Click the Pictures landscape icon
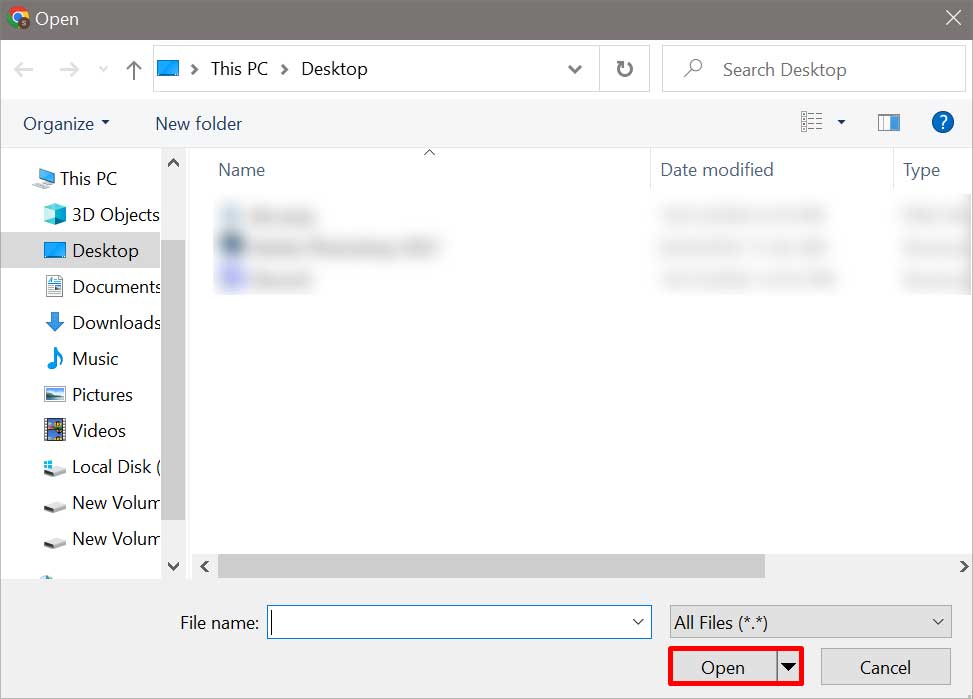 (55, 394)
